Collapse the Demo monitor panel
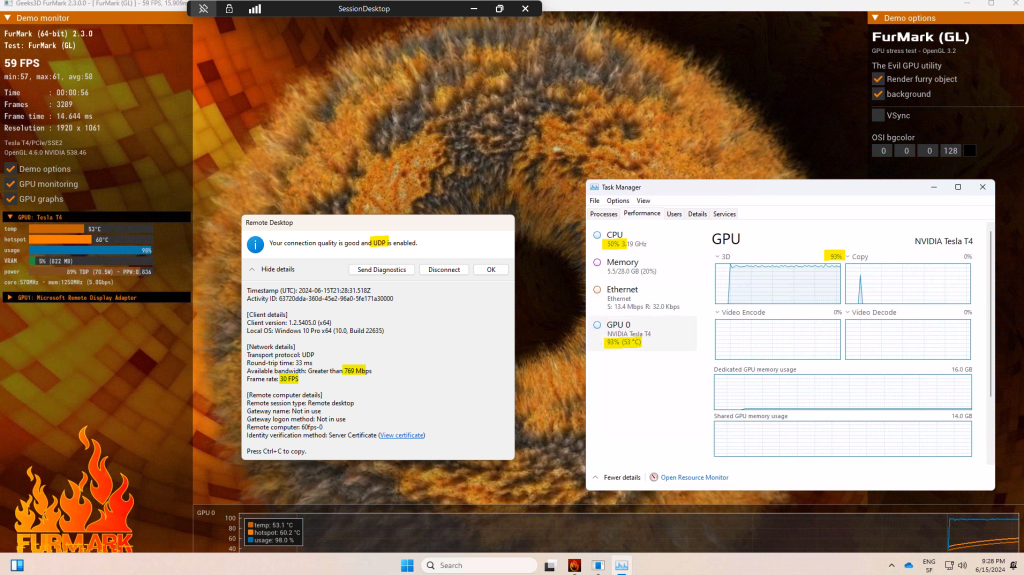1024x575 pixels. coord(8,18)
